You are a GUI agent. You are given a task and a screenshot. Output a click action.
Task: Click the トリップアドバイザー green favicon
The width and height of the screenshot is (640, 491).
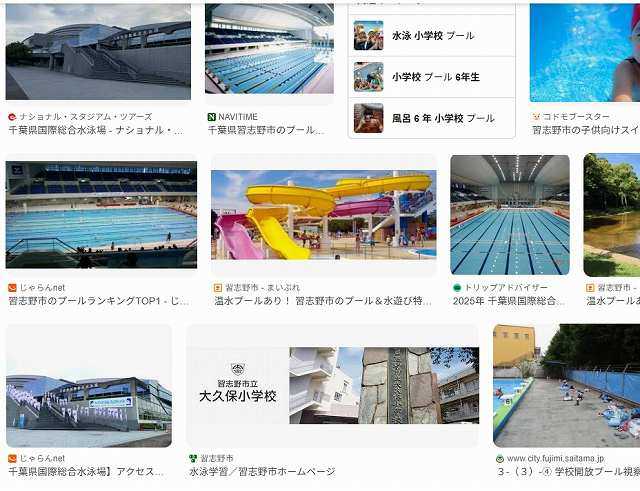tap(457, 288)
